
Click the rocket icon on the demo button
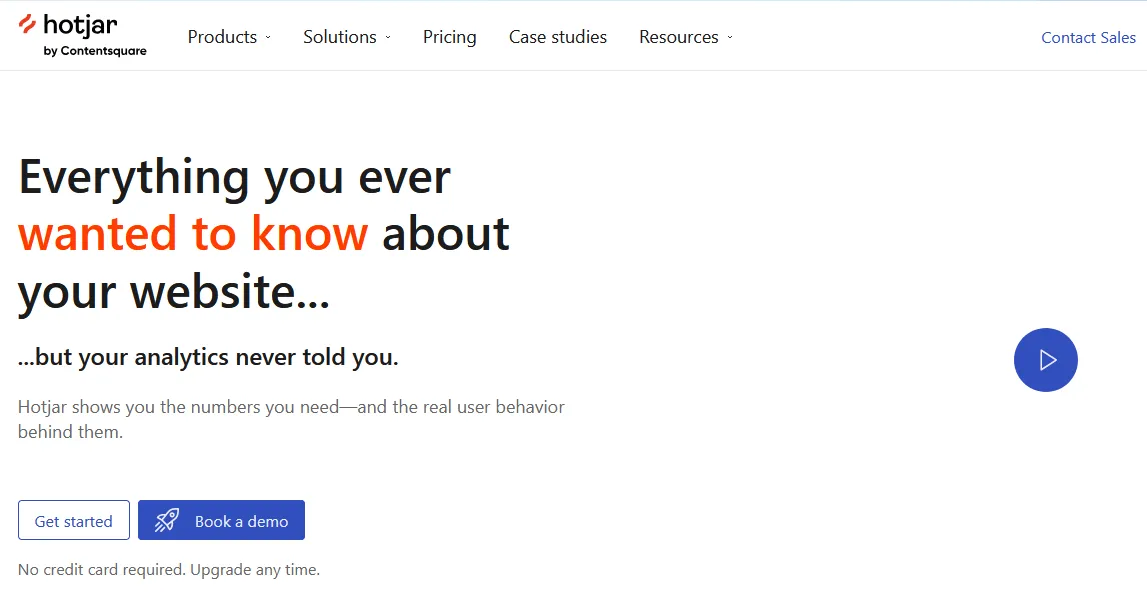[x=167, y=520]
